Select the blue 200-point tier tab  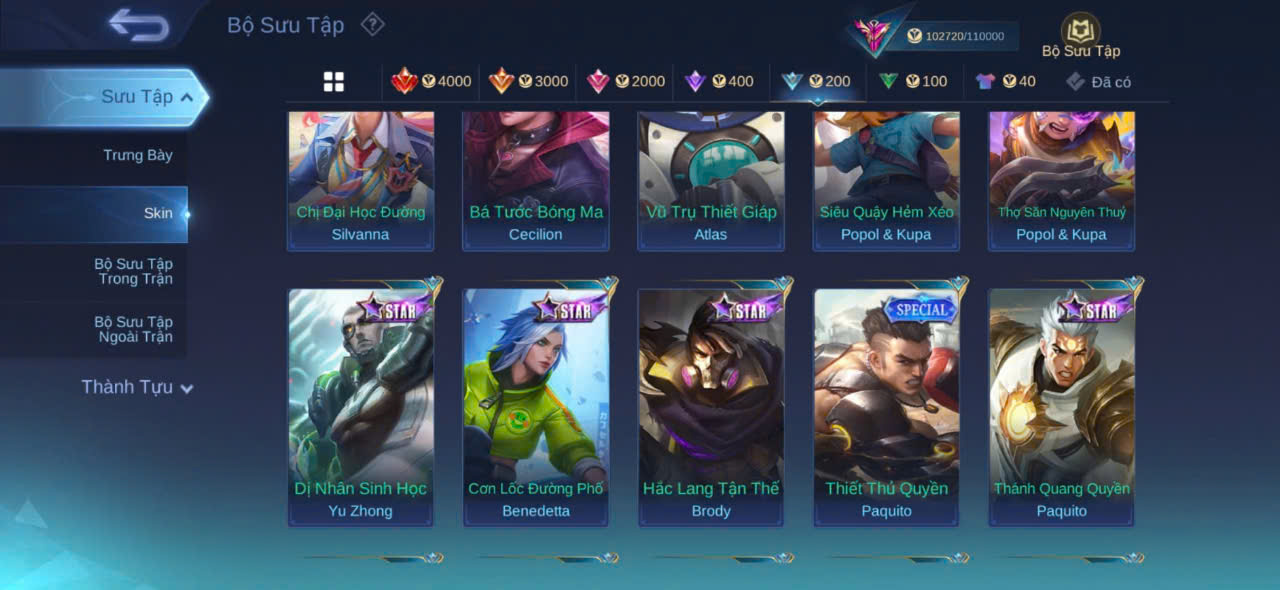click(816, 81)
